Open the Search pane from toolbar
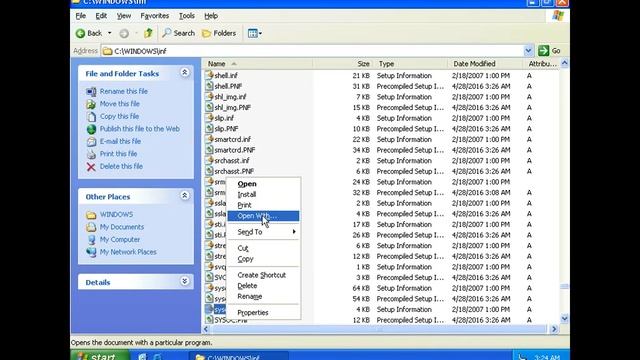640x360 pixels. [178, 33]
